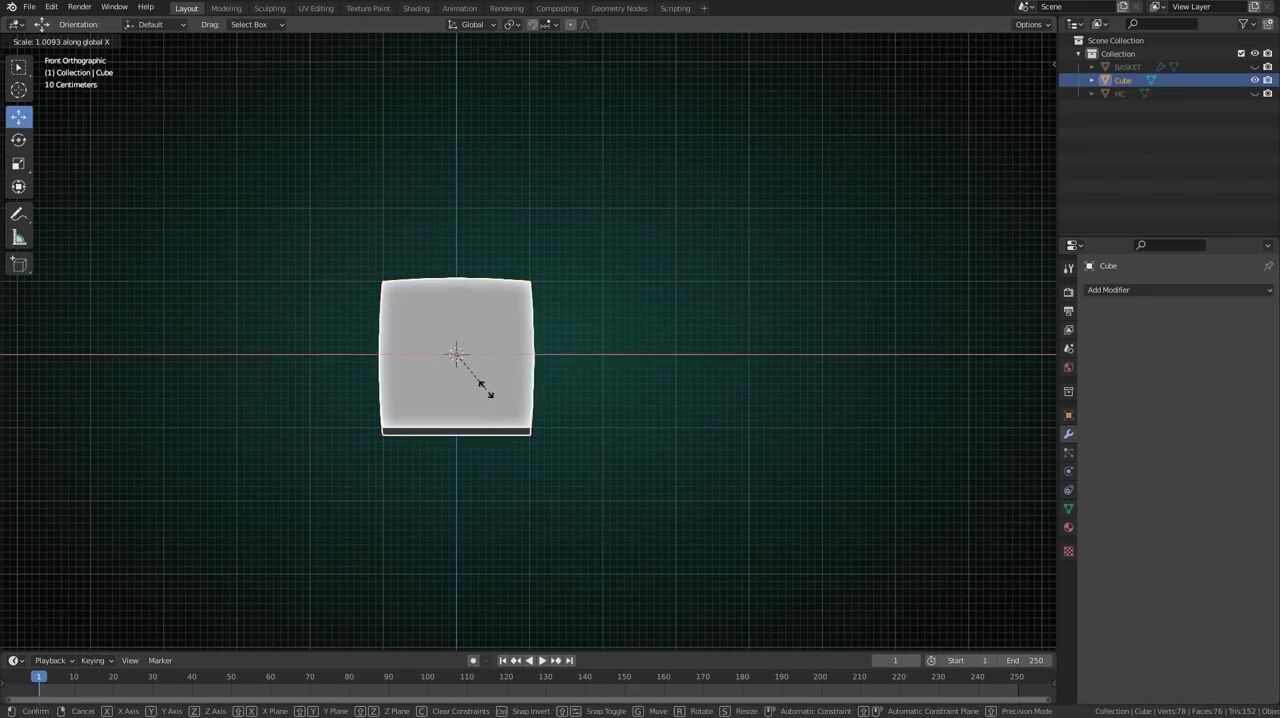Select the Rotate tool in the left toolbar
The width and height of the screenshot is (1280, 718).
pos(18,140)
